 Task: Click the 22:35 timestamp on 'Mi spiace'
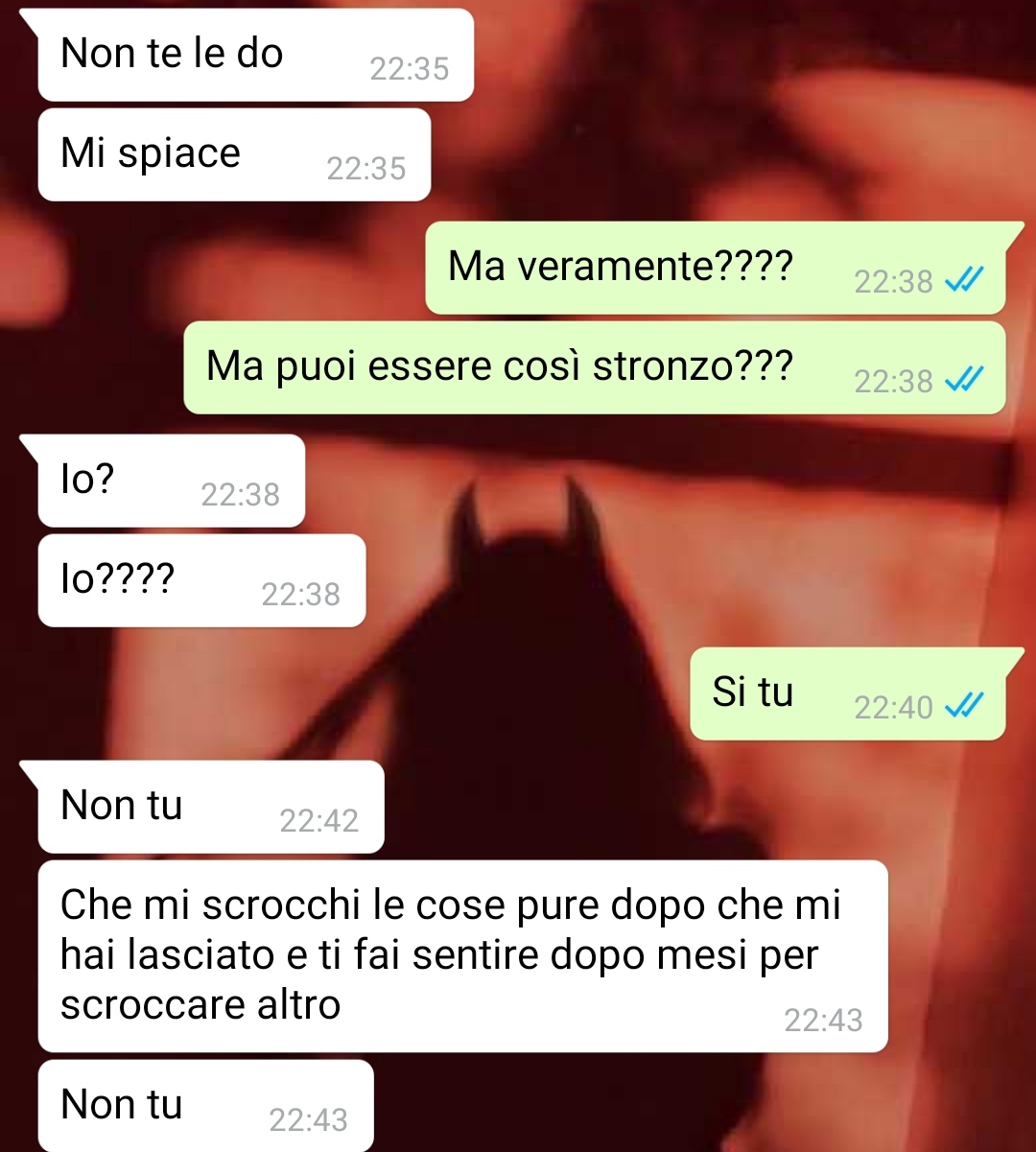point(366,169)
